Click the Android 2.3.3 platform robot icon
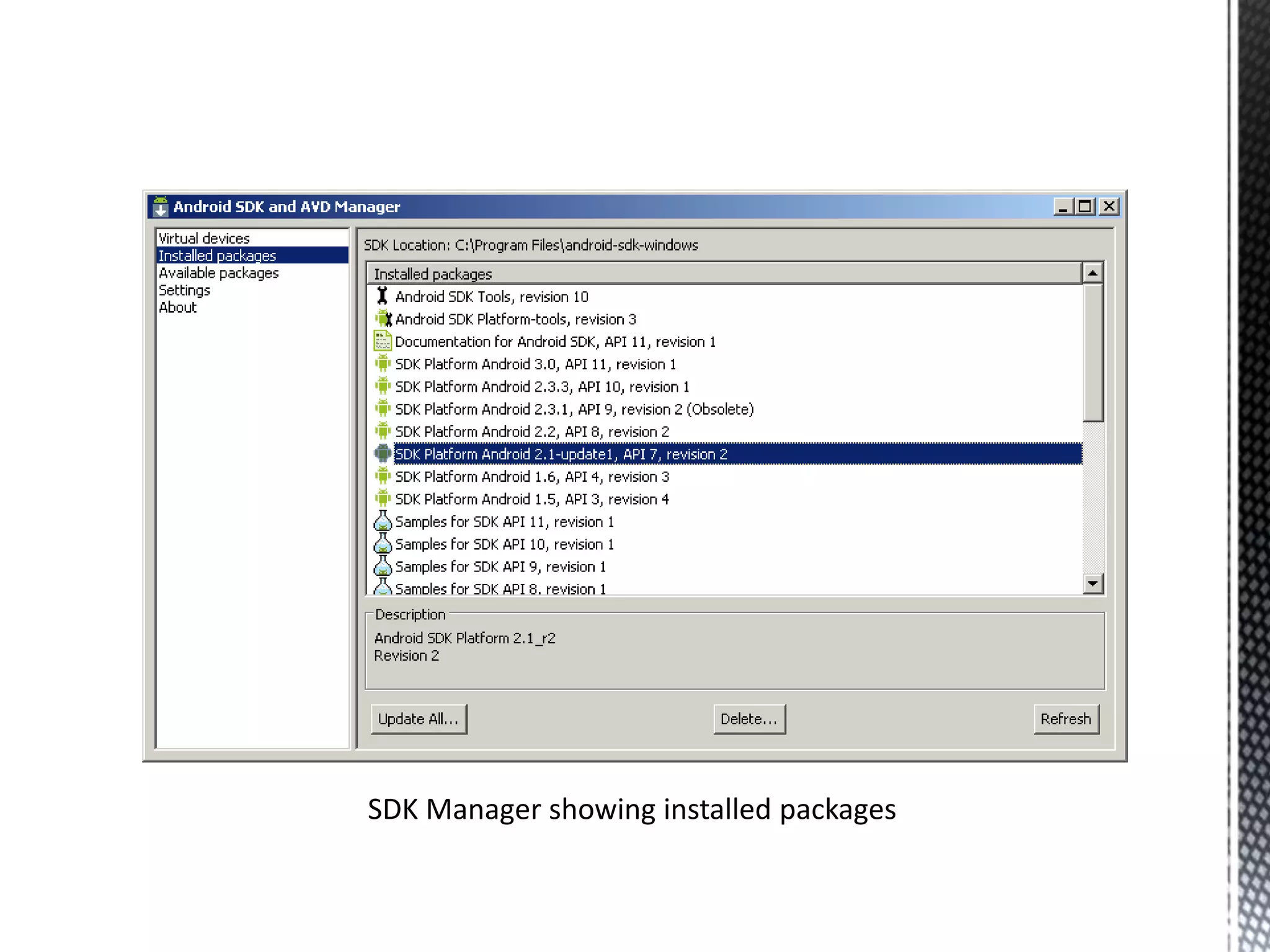Image resolution: width=1270 pixels, height=952 pixels. point(383,386)
